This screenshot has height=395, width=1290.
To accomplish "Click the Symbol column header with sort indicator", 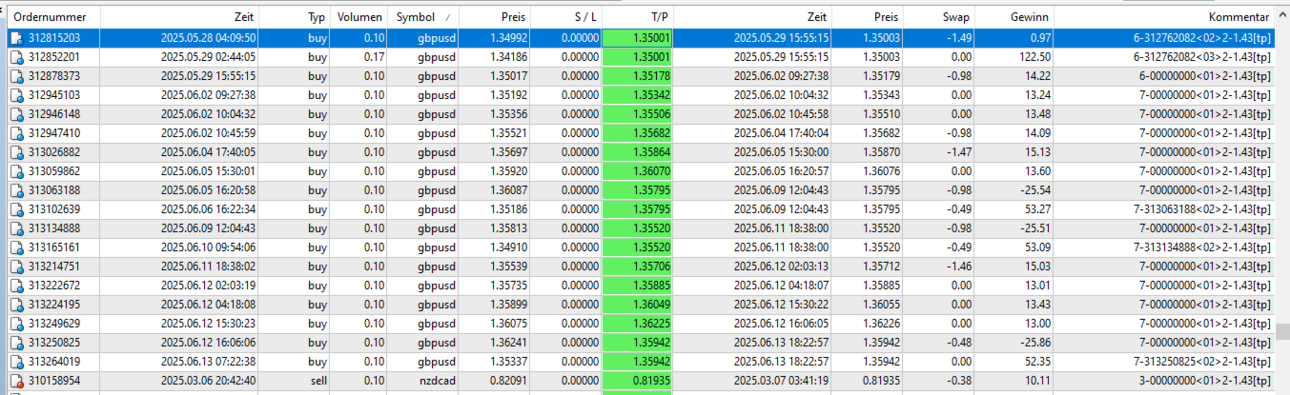I will [x=423, y=18].
